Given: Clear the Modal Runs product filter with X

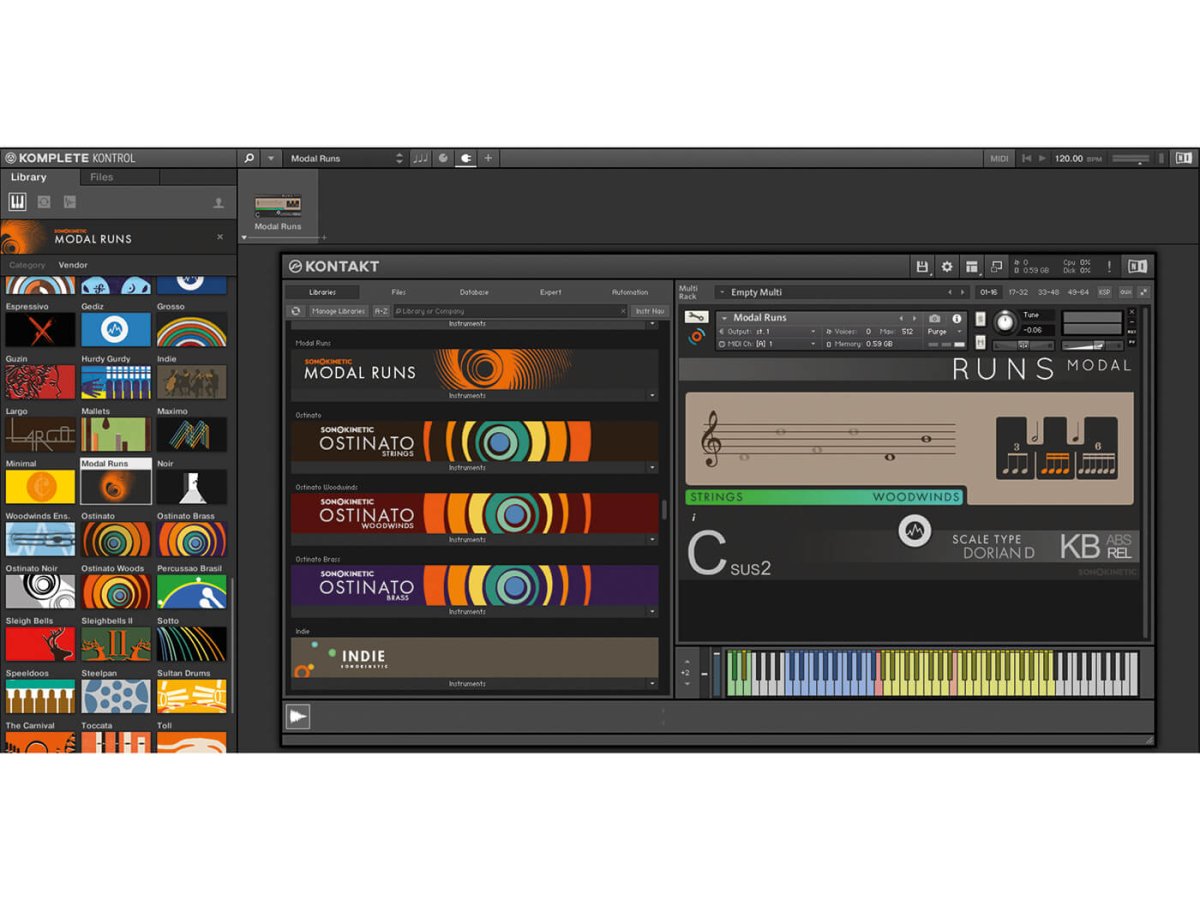Looking at the screenshot, I should [x=220, y=237].
